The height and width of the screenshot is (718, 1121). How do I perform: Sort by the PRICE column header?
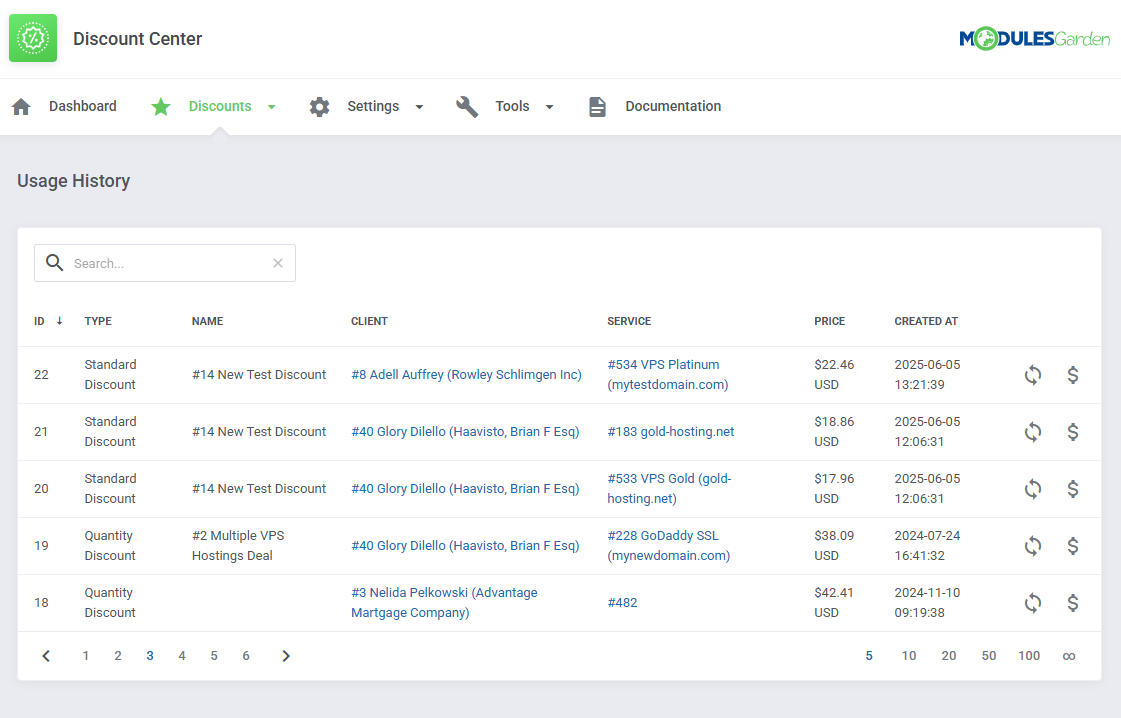click(x=829, y=321)
